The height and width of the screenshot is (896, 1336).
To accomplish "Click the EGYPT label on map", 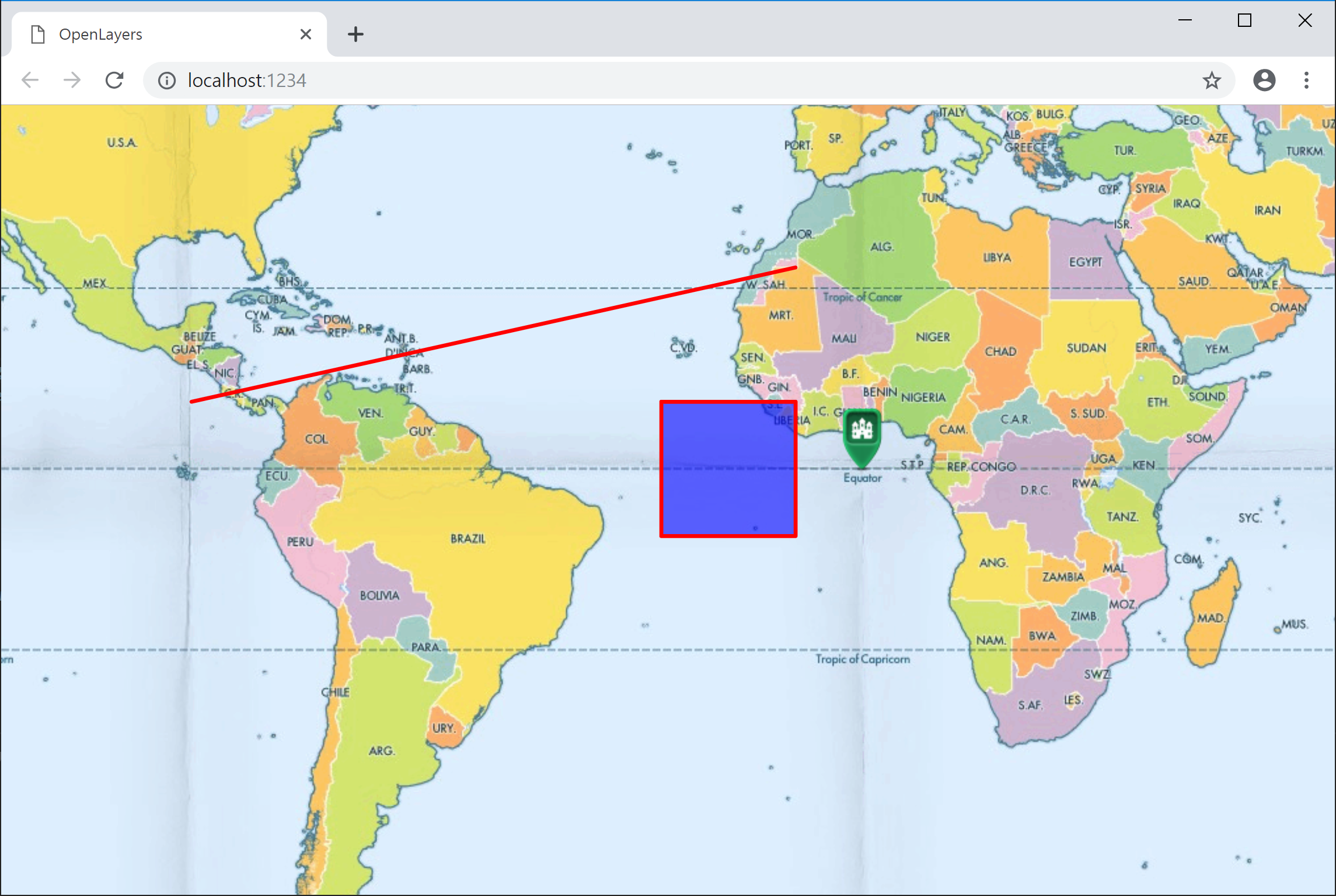I will pos(1085,262).
